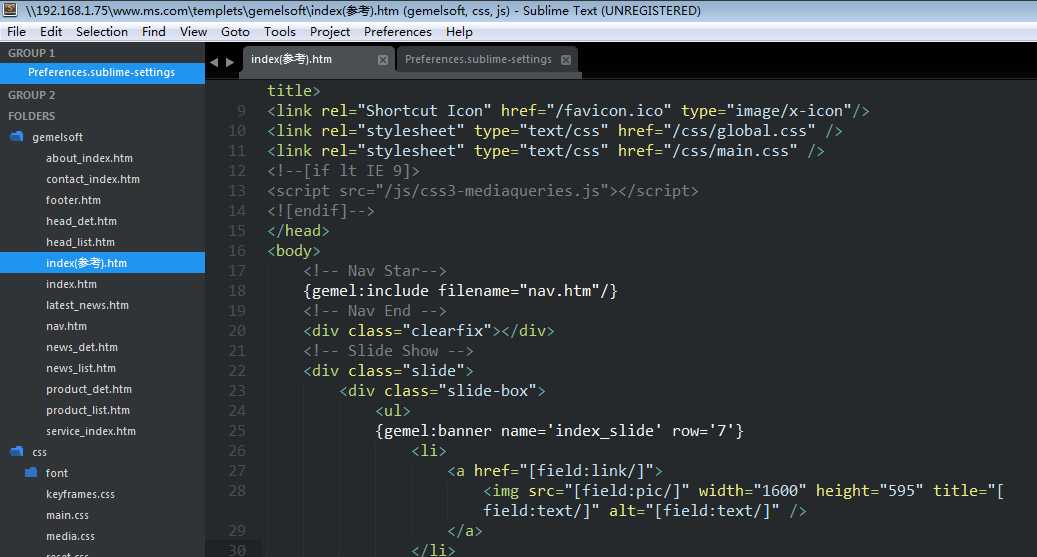
Task: Open the Goto menu
Action: (235, 32)
